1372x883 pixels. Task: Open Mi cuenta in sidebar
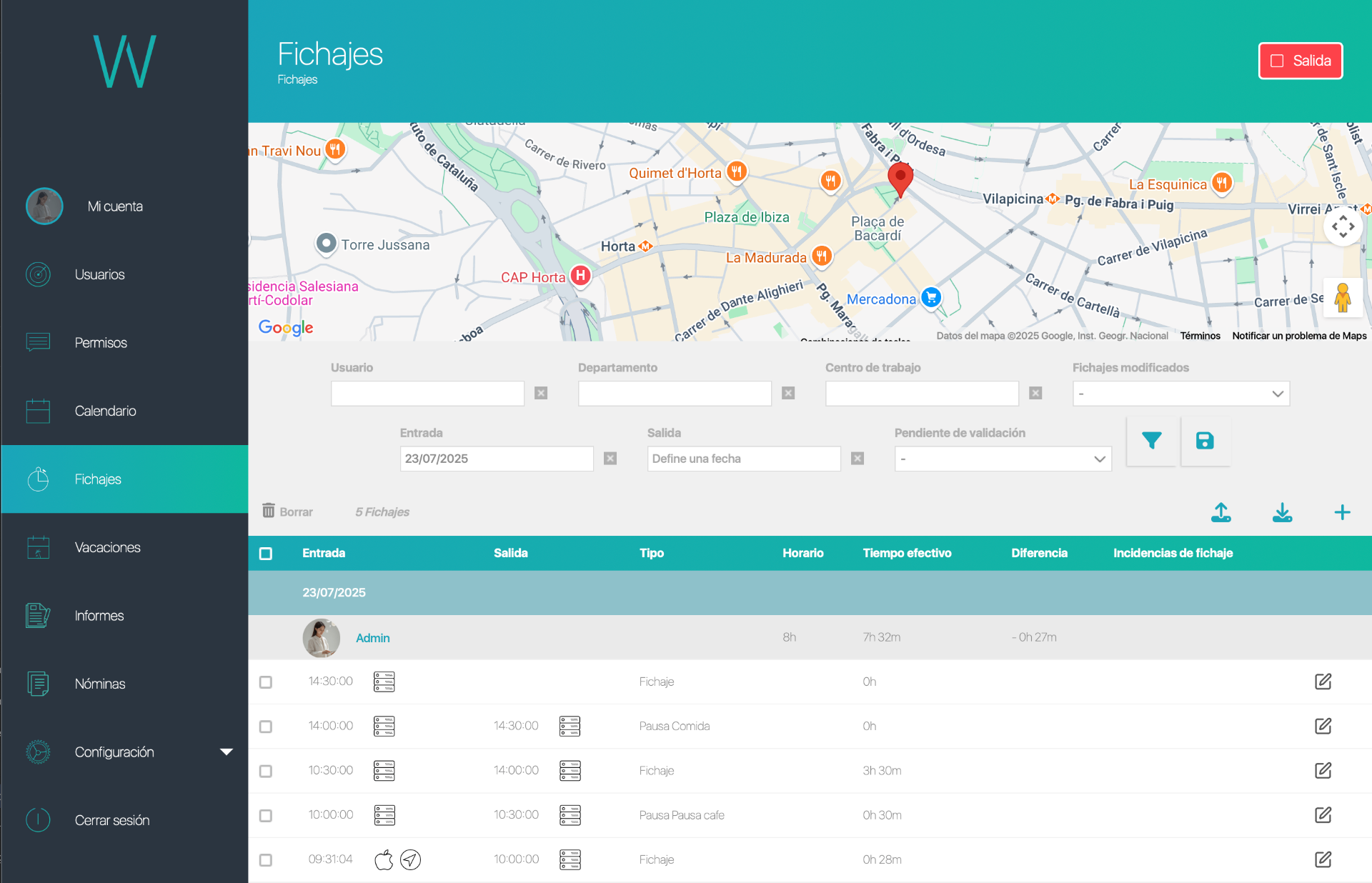115,206
